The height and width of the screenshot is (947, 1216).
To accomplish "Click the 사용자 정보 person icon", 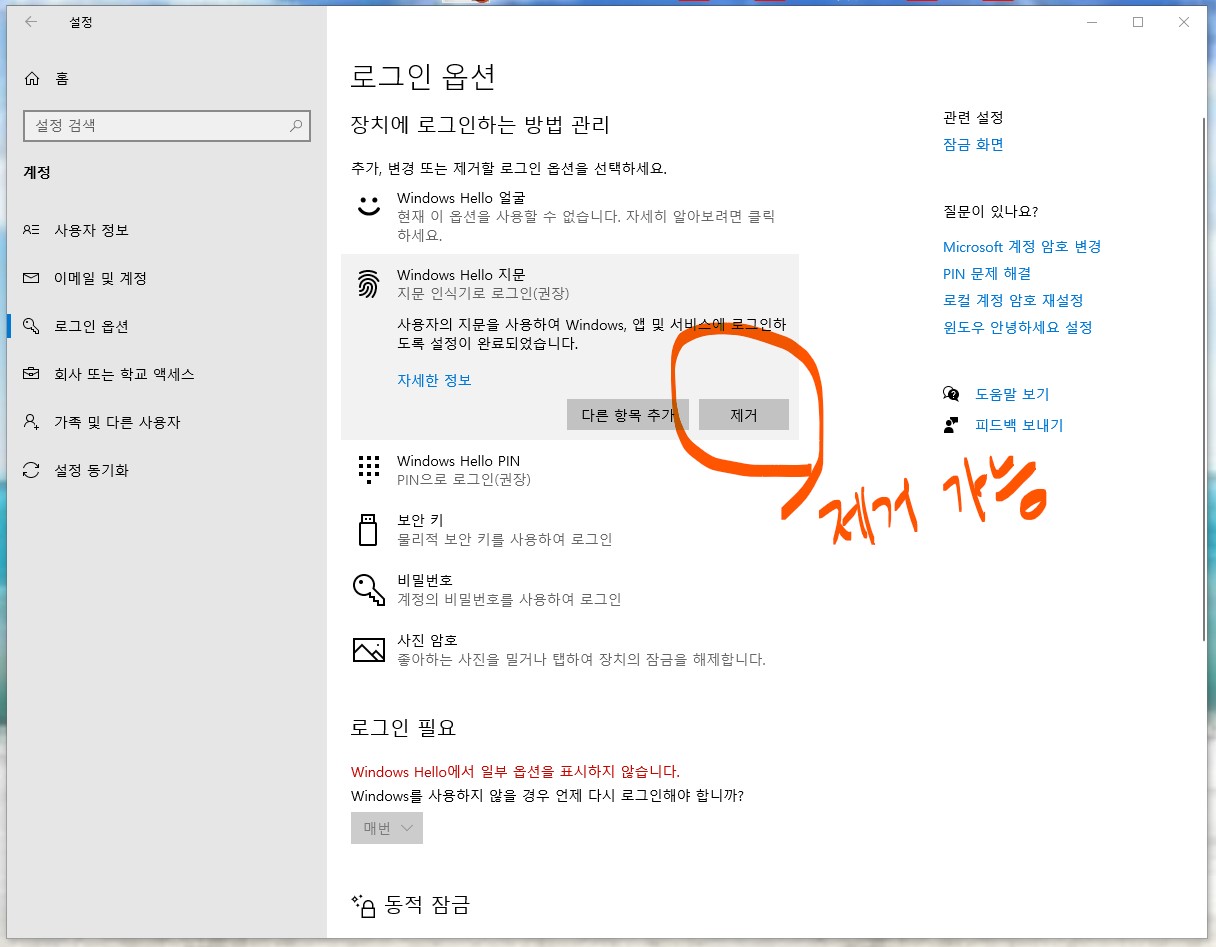I will click(32, 230).
